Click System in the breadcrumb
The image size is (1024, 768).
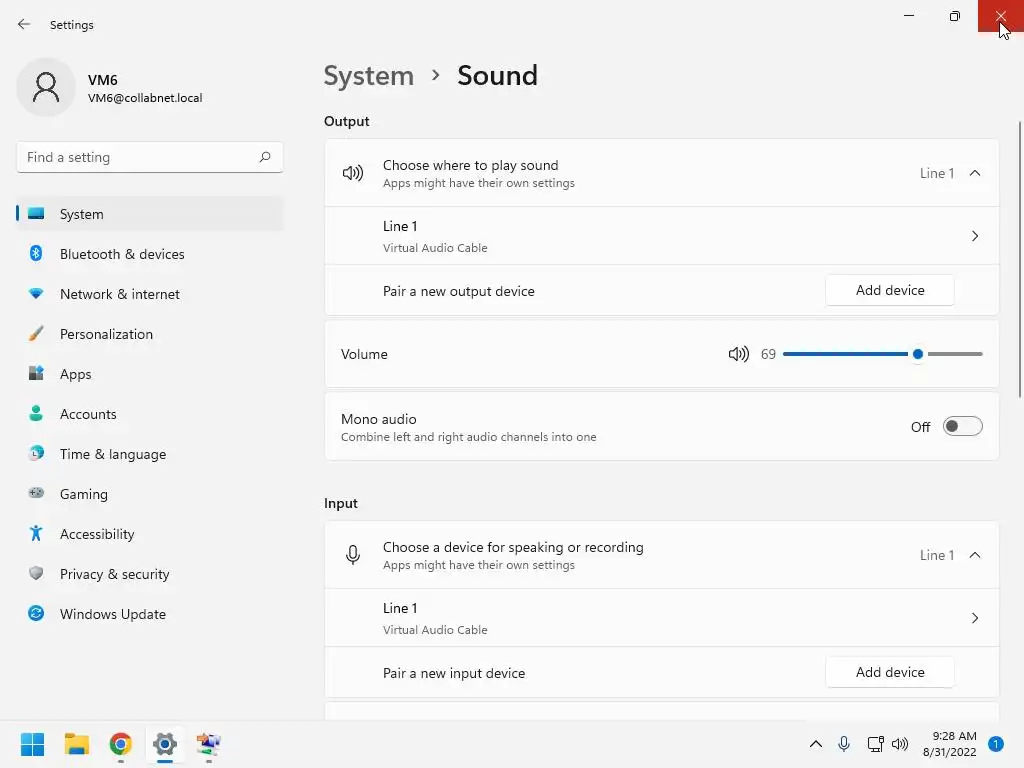coord(368,76)
